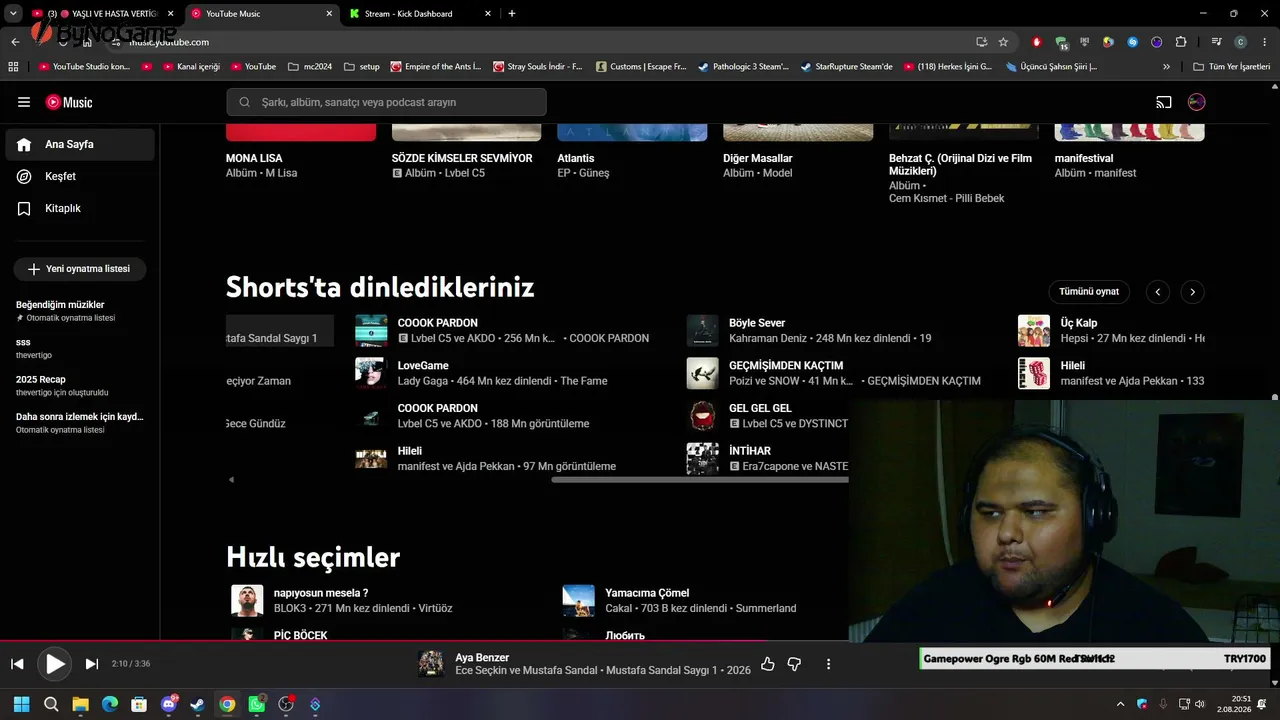
Task: Click the Yamacıma Çömel song title
Action: [647, 593]
